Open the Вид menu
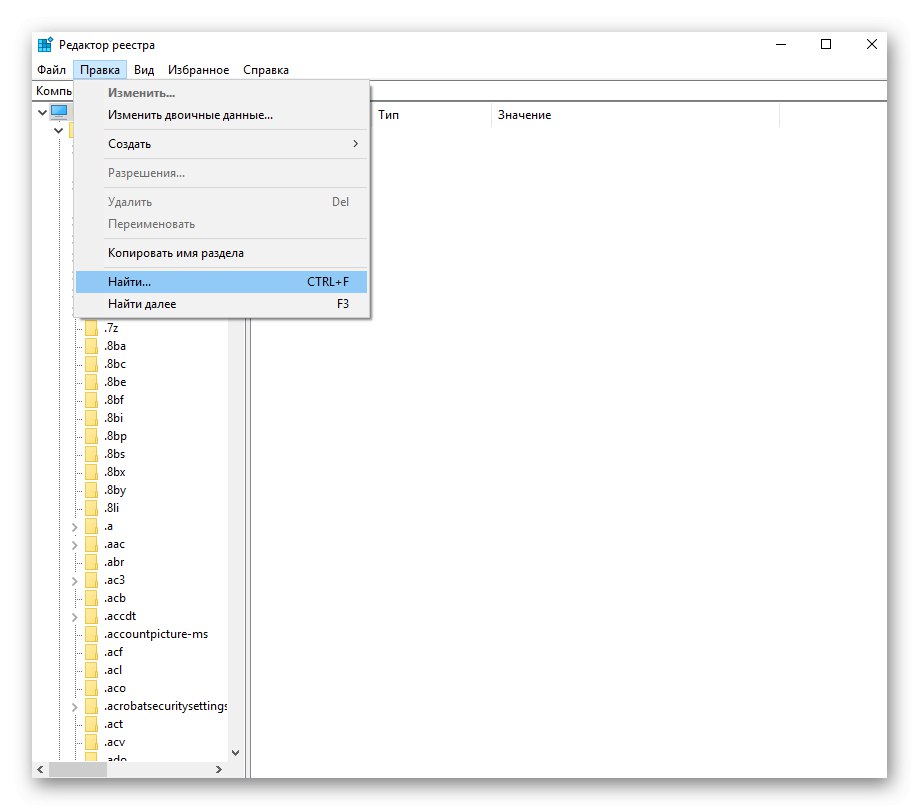Viewport: 919px width, 810px height. pos(144,70)
